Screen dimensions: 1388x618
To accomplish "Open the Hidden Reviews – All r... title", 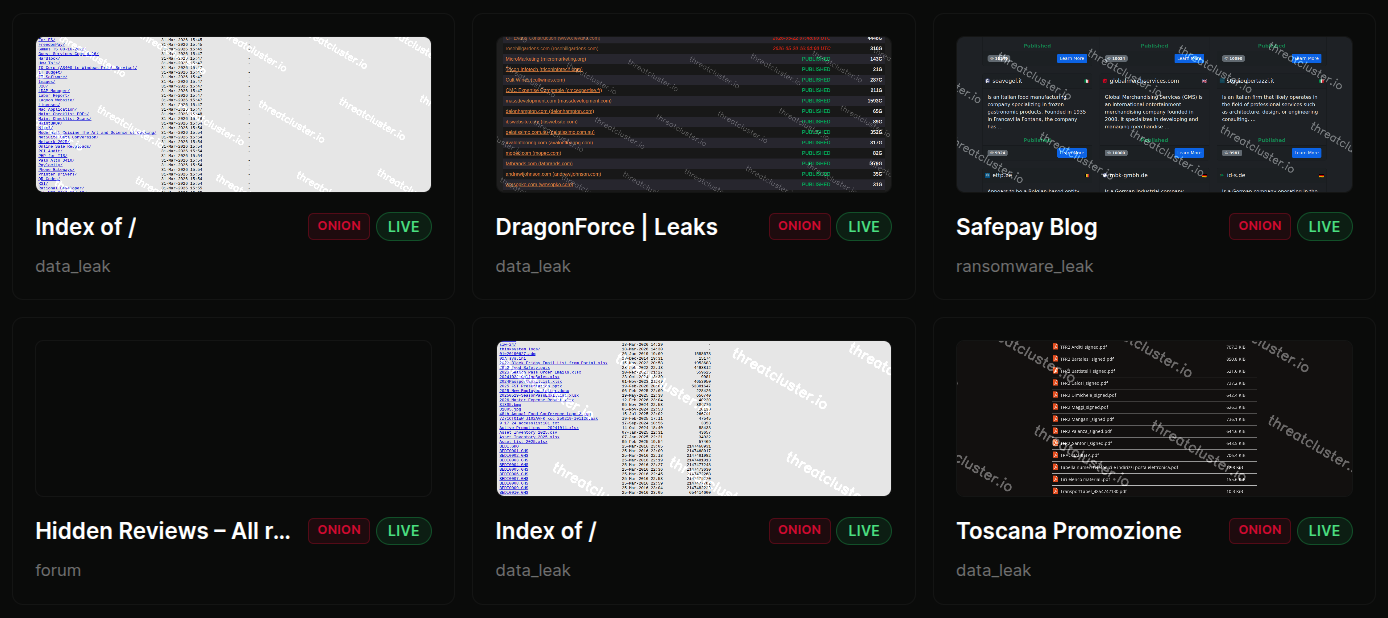I will tap(163, 531).
